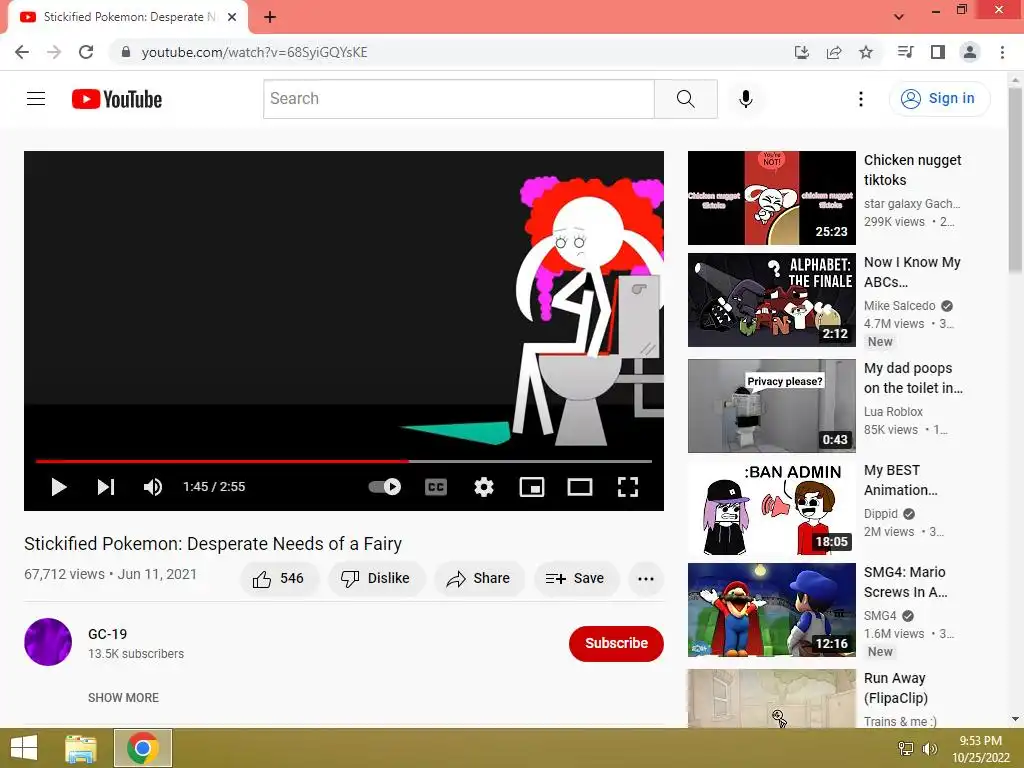Open File Explorer from taskbar
Screen dimensions: 1024x768
click(81, 748)
